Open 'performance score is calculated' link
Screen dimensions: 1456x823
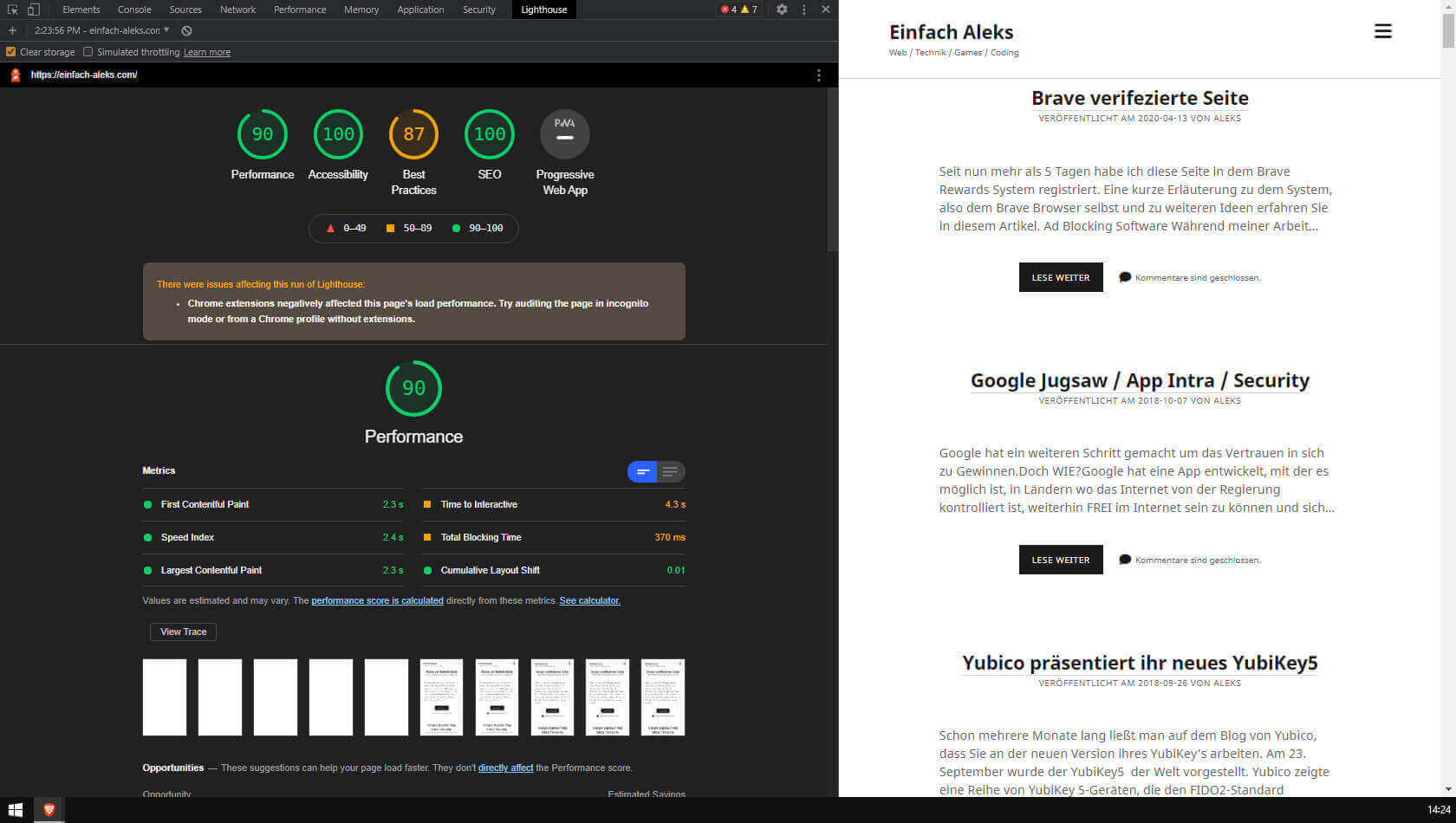(377, 600)
